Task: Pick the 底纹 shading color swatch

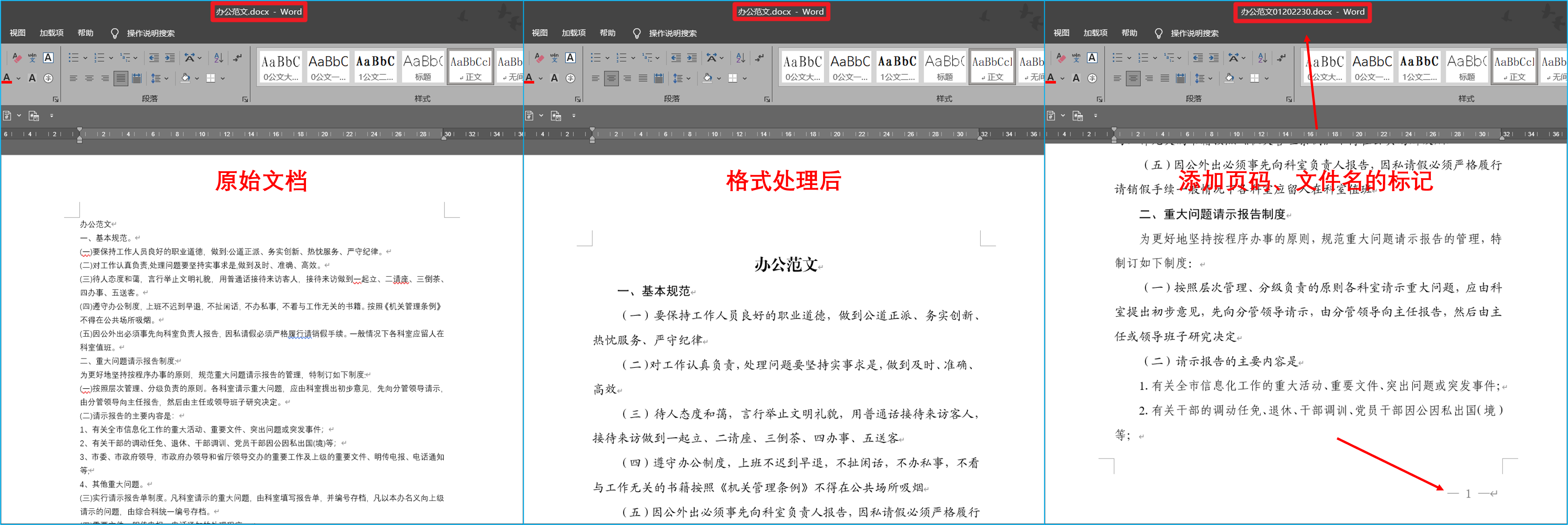Action: [x=185, y=80]
